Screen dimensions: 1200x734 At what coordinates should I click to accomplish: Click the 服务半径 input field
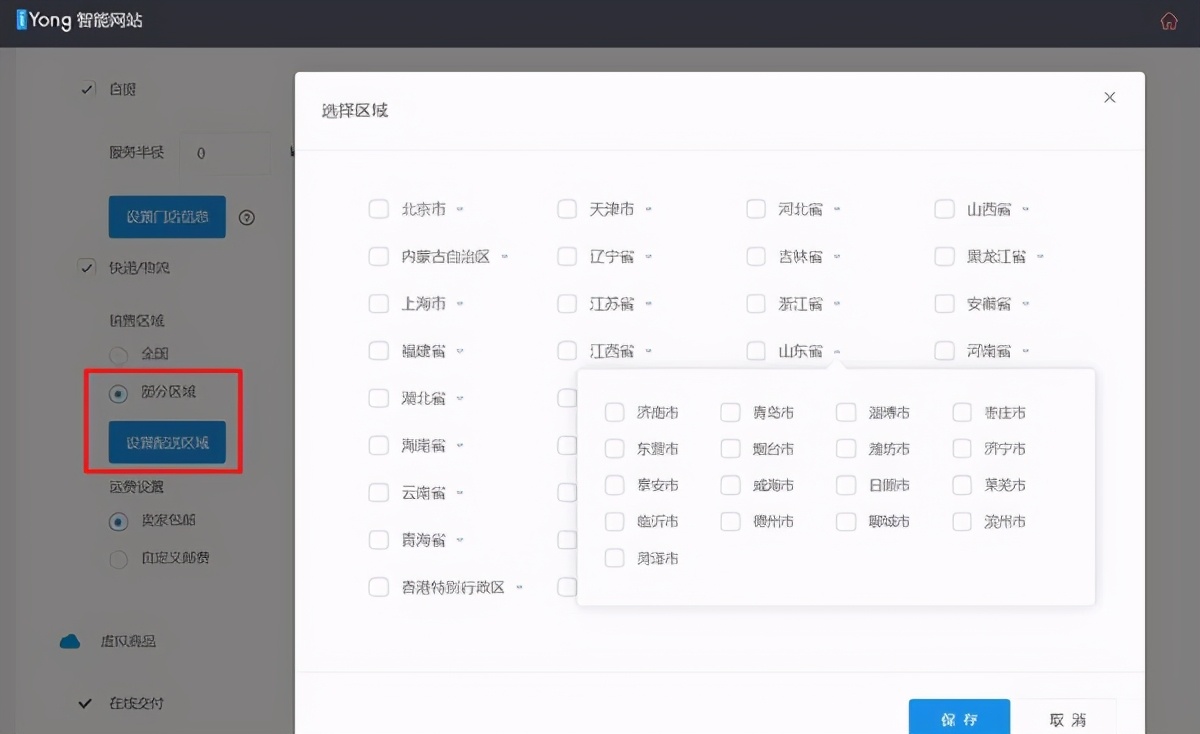[x=225, y=152]
